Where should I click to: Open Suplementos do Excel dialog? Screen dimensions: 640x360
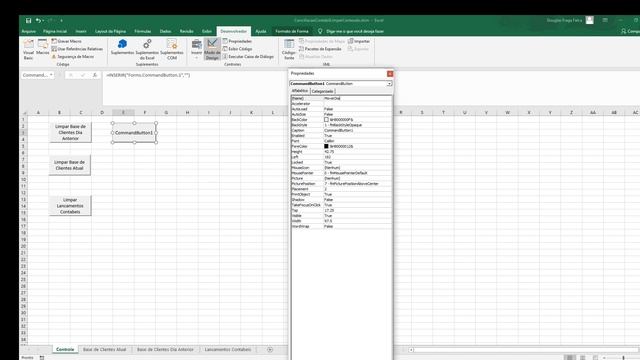pos(147,49)
